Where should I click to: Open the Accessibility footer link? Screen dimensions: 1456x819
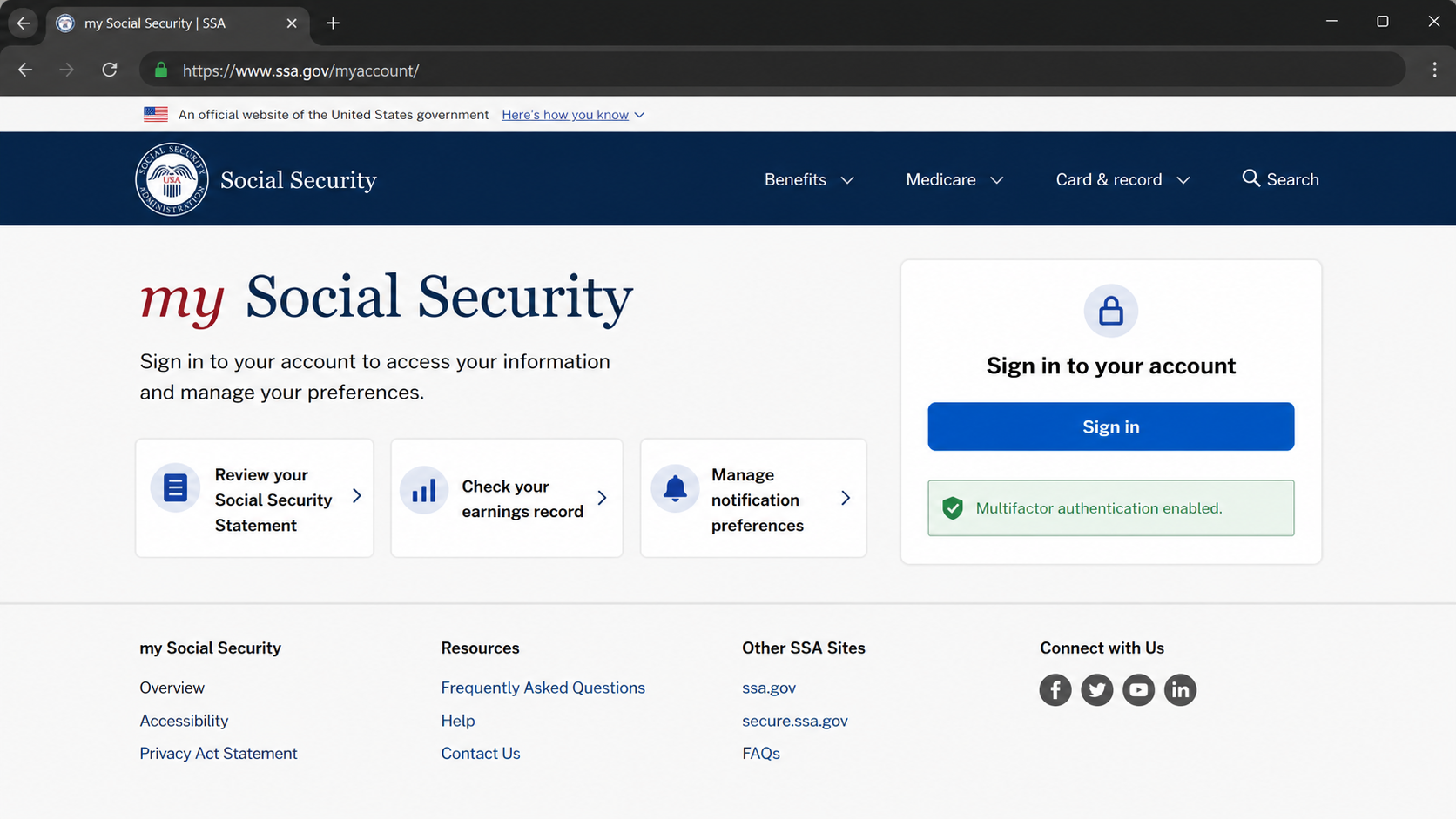[184, 721]
